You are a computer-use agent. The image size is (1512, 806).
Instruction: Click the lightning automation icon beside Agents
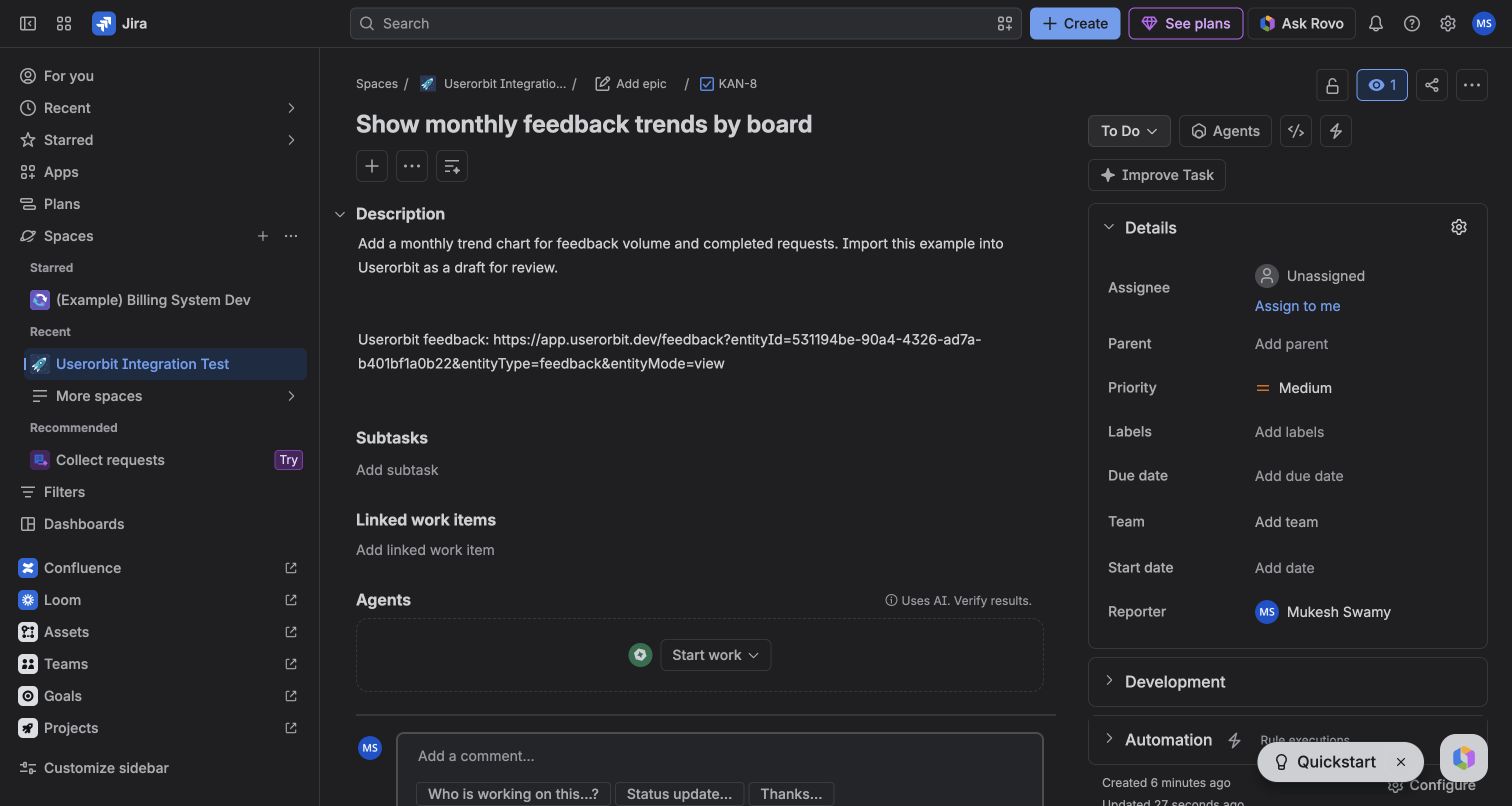1336,131
